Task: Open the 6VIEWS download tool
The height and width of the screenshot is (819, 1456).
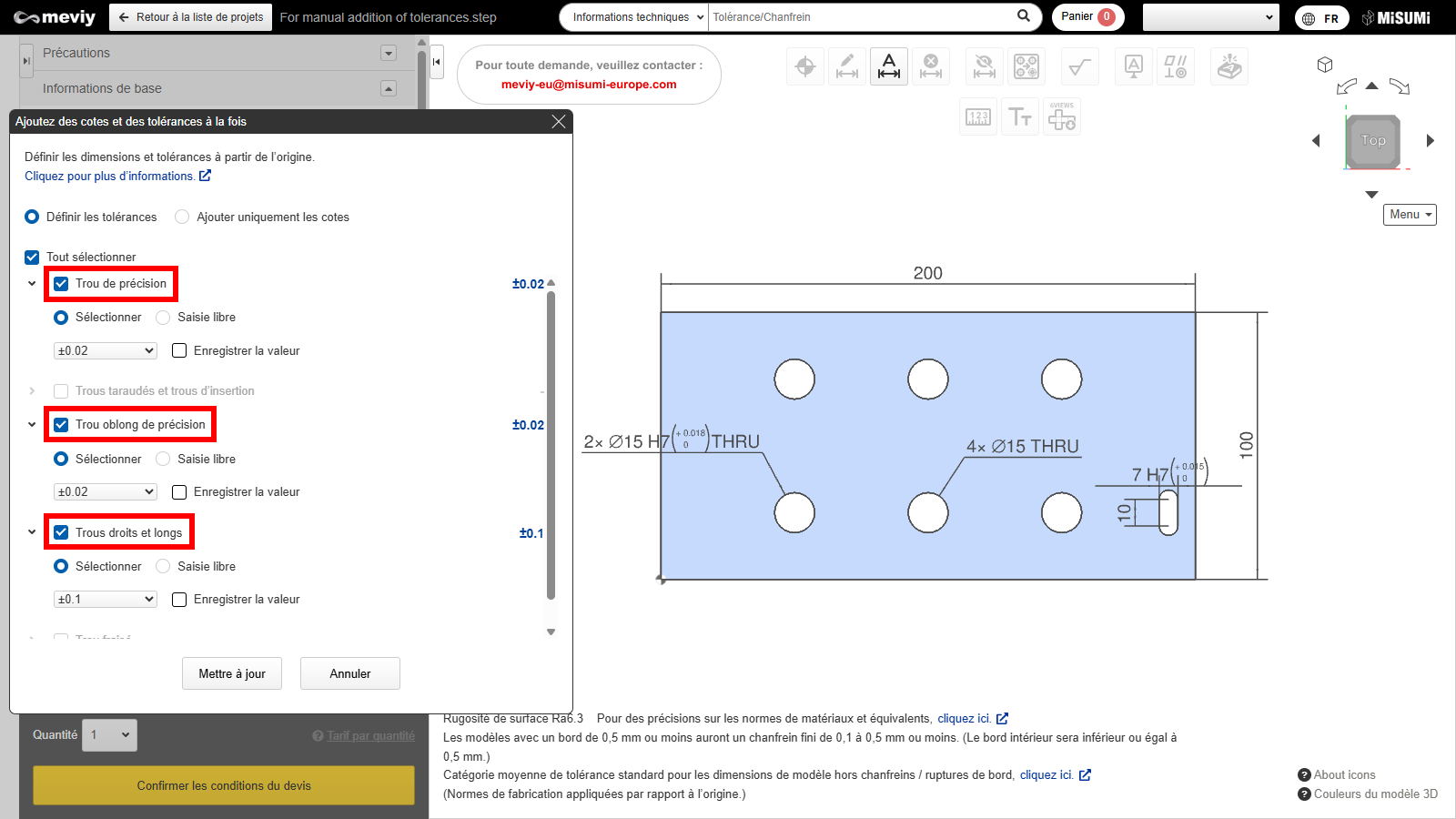Action: click(1062, 117)
